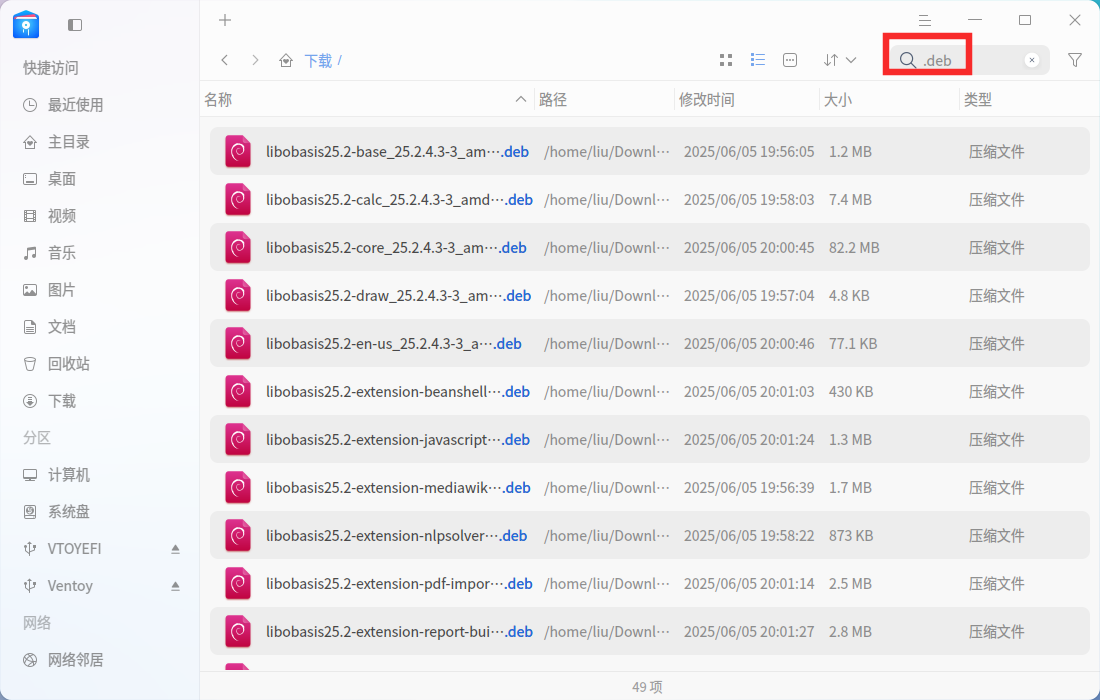Viewport: 1100px width, 700px height.
Task: Switch to icon grid view
Action: (726, 60)
